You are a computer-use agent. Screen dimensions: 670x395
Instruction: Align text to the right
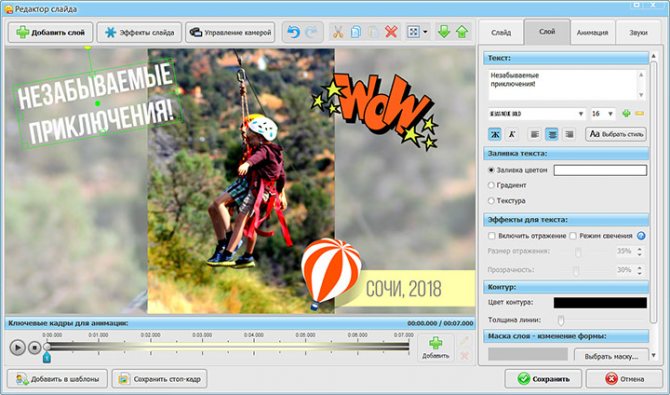click(569, 134)
